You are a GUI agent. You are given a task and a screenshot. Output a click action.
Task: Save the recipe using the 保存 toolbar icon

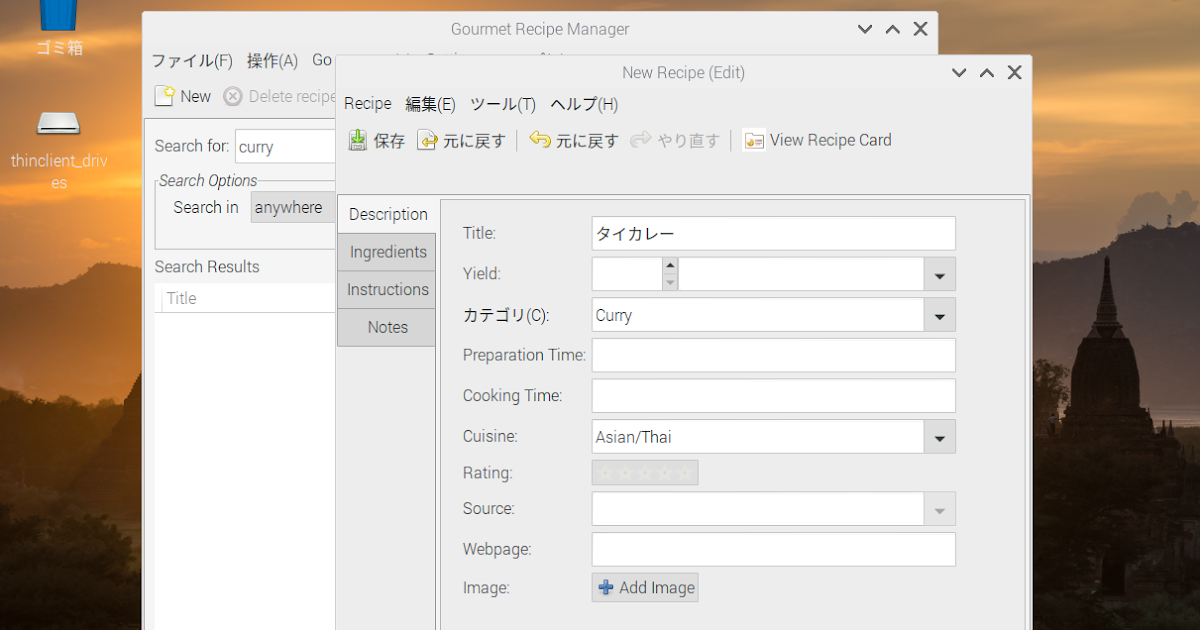click(375, 140)
